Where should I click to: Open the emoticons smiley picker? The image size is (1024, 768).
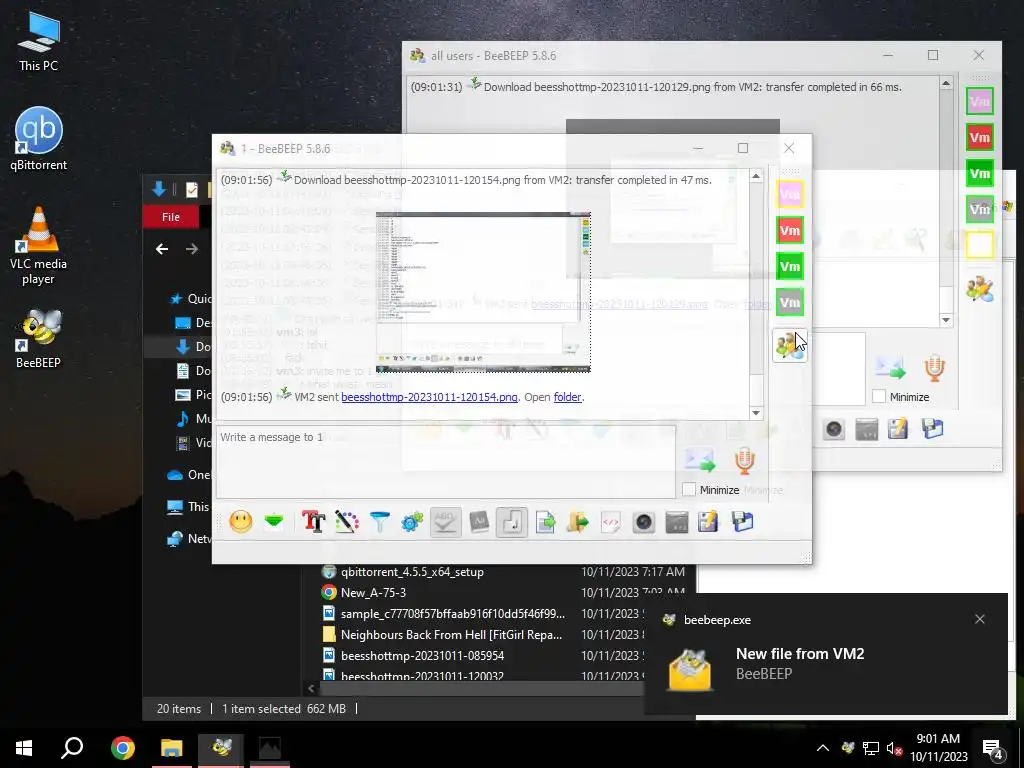240,522
